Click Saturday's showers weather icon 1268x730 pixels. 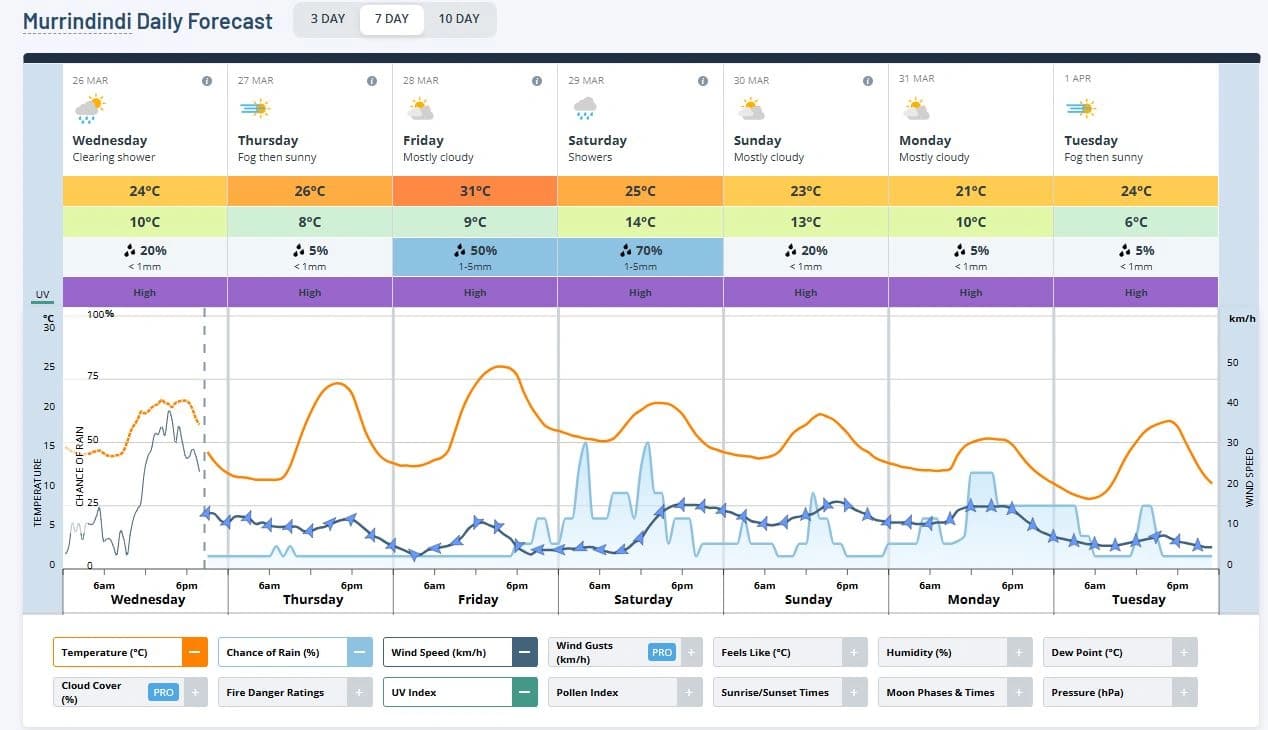[x=585, y=108]
